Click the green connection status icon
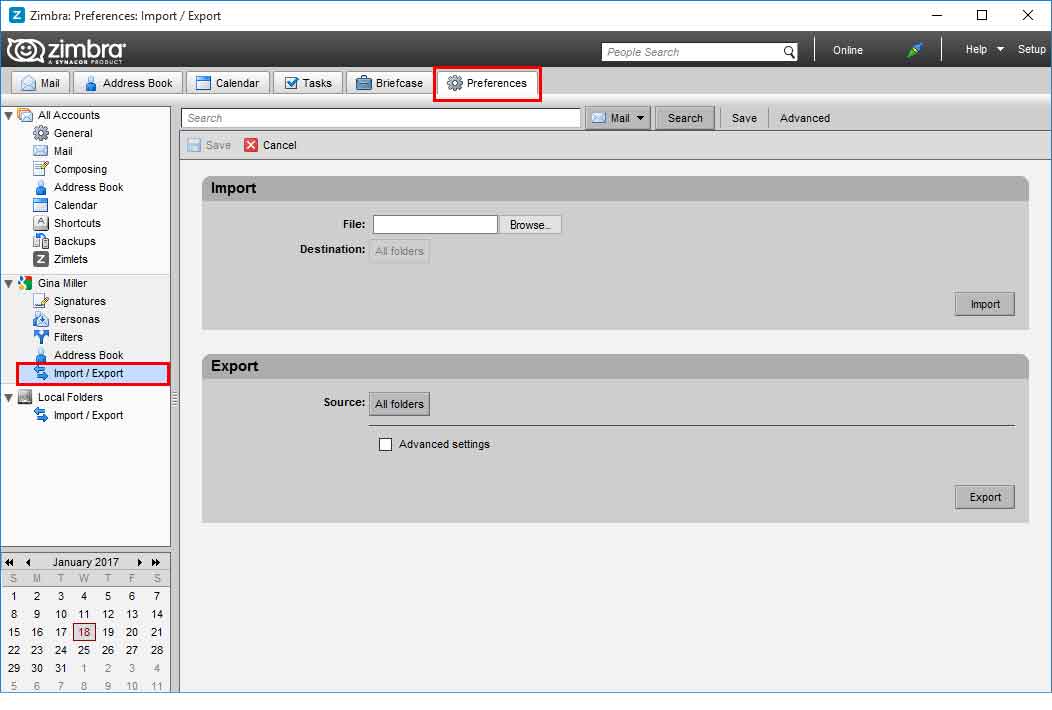1052x710 pixels. tap(914, 50)
